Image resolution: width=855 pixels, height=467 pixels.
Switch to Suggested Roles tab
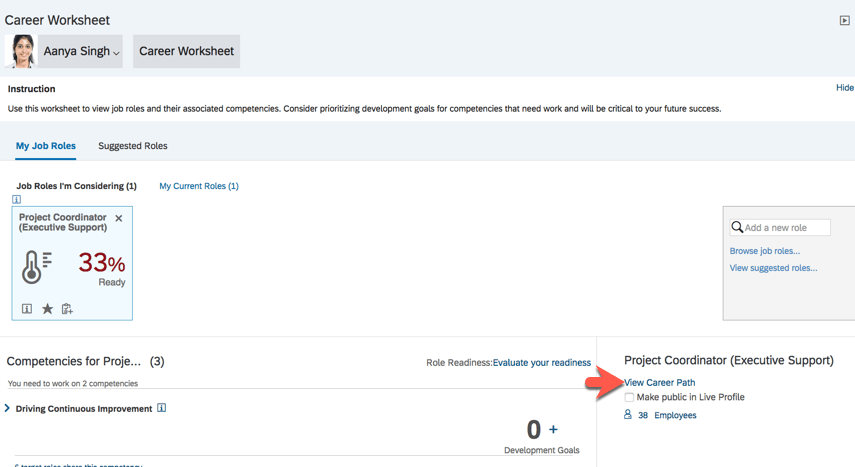[x=132, y=146]
